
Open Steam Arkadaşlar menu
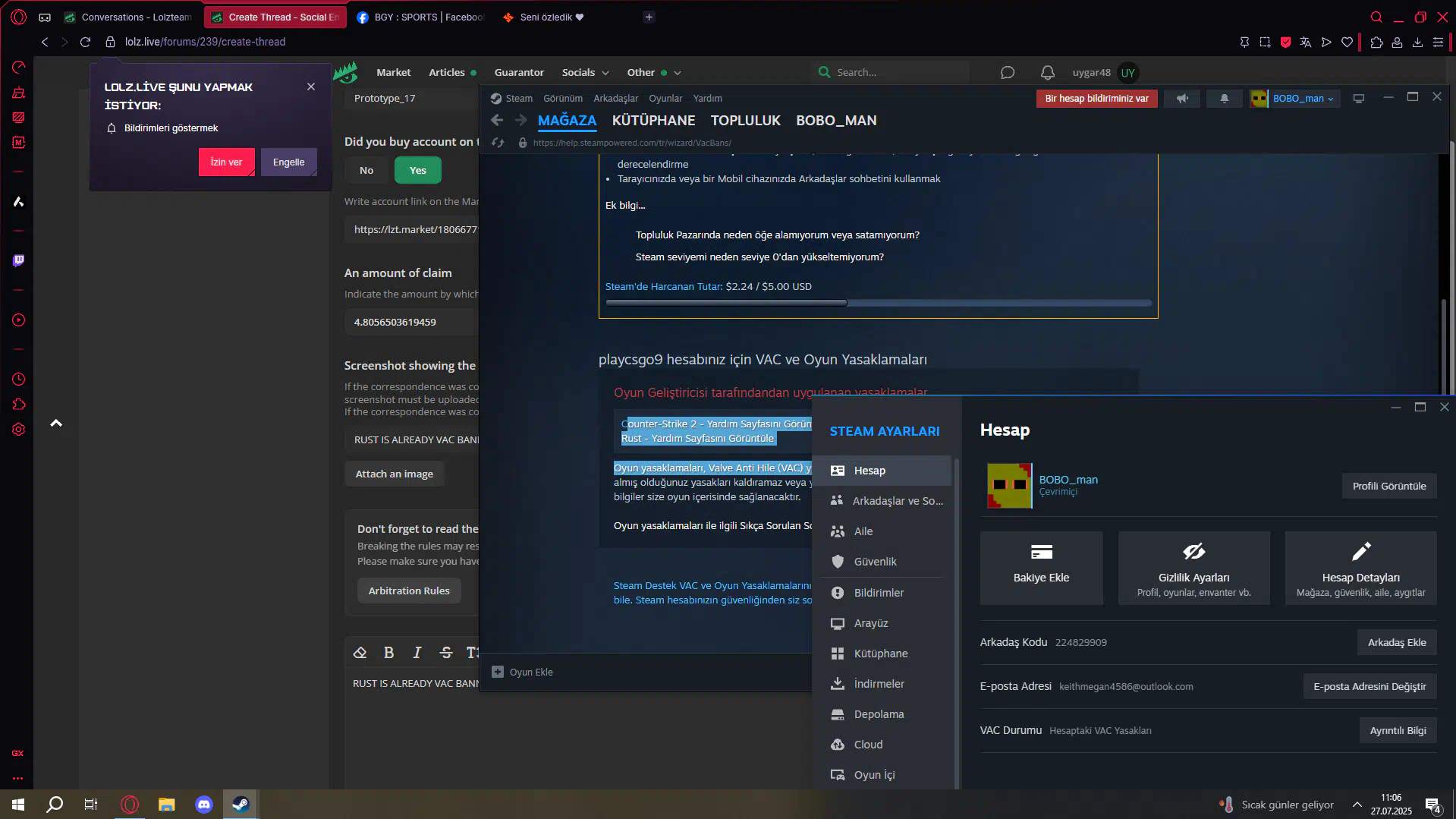[615, 99]
